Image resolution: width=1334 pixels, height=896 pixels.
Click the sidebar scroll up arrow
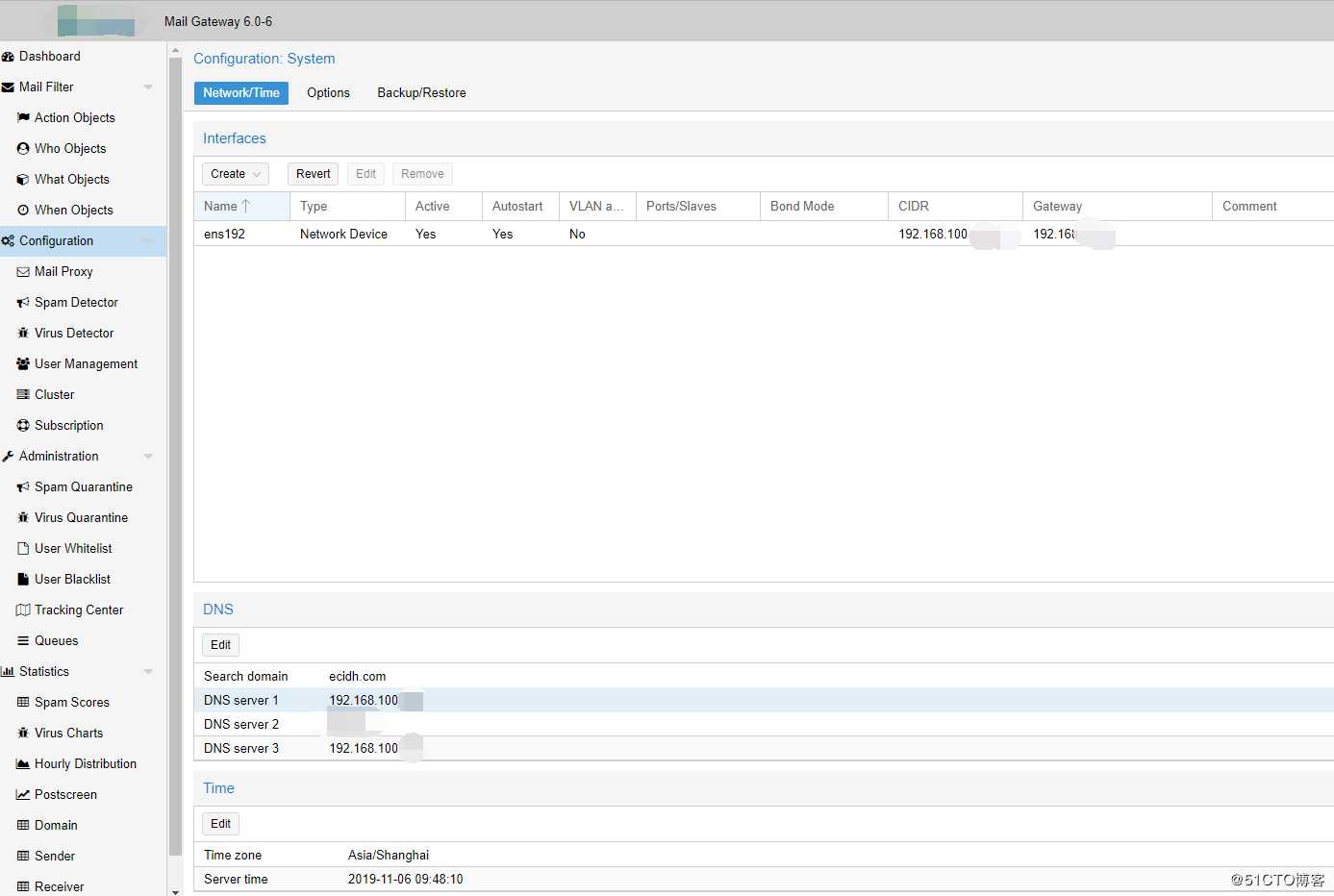(x=175, y=49)
